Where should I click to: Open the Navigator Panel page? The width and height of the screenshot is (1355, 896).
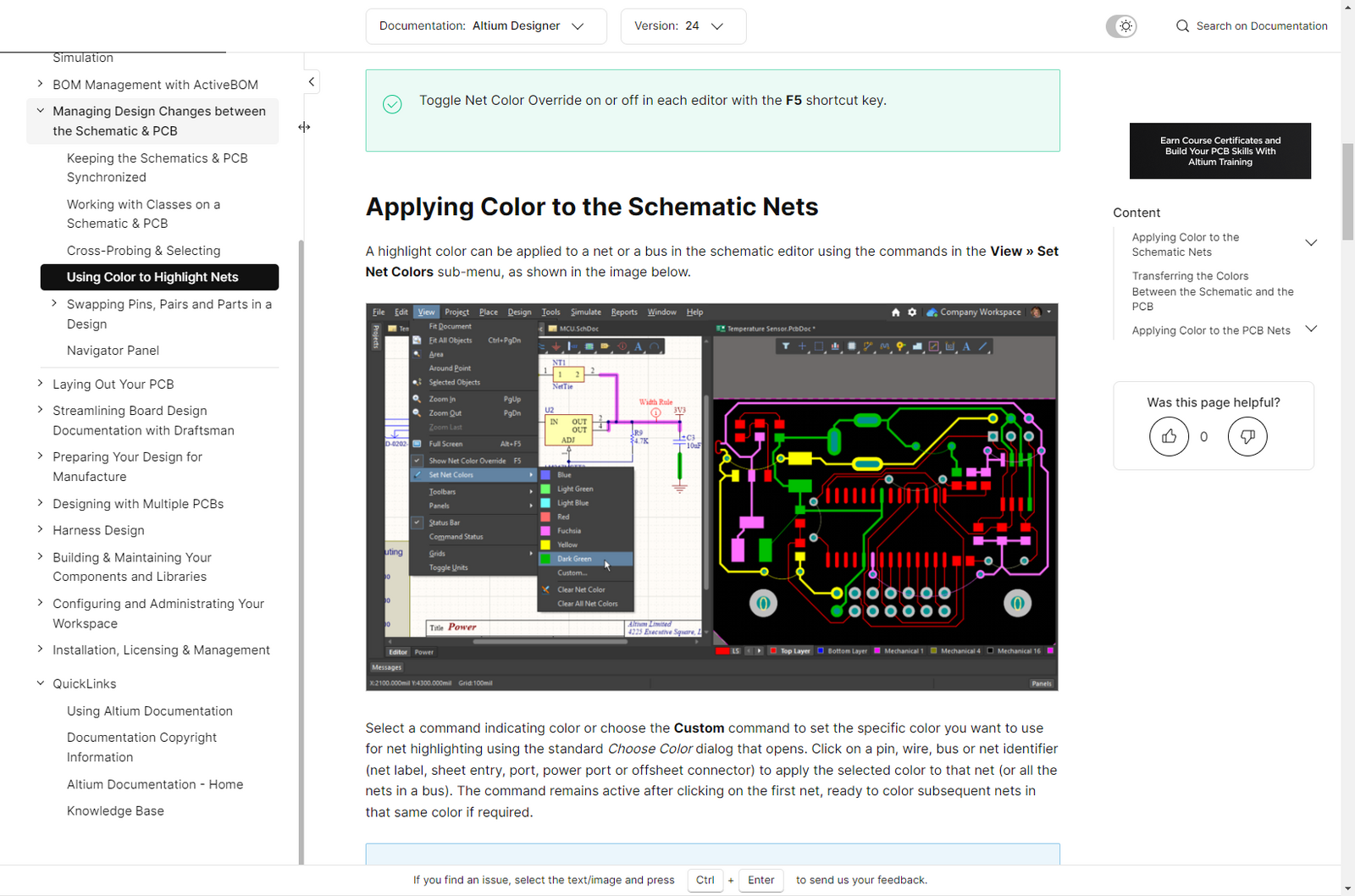113,351
